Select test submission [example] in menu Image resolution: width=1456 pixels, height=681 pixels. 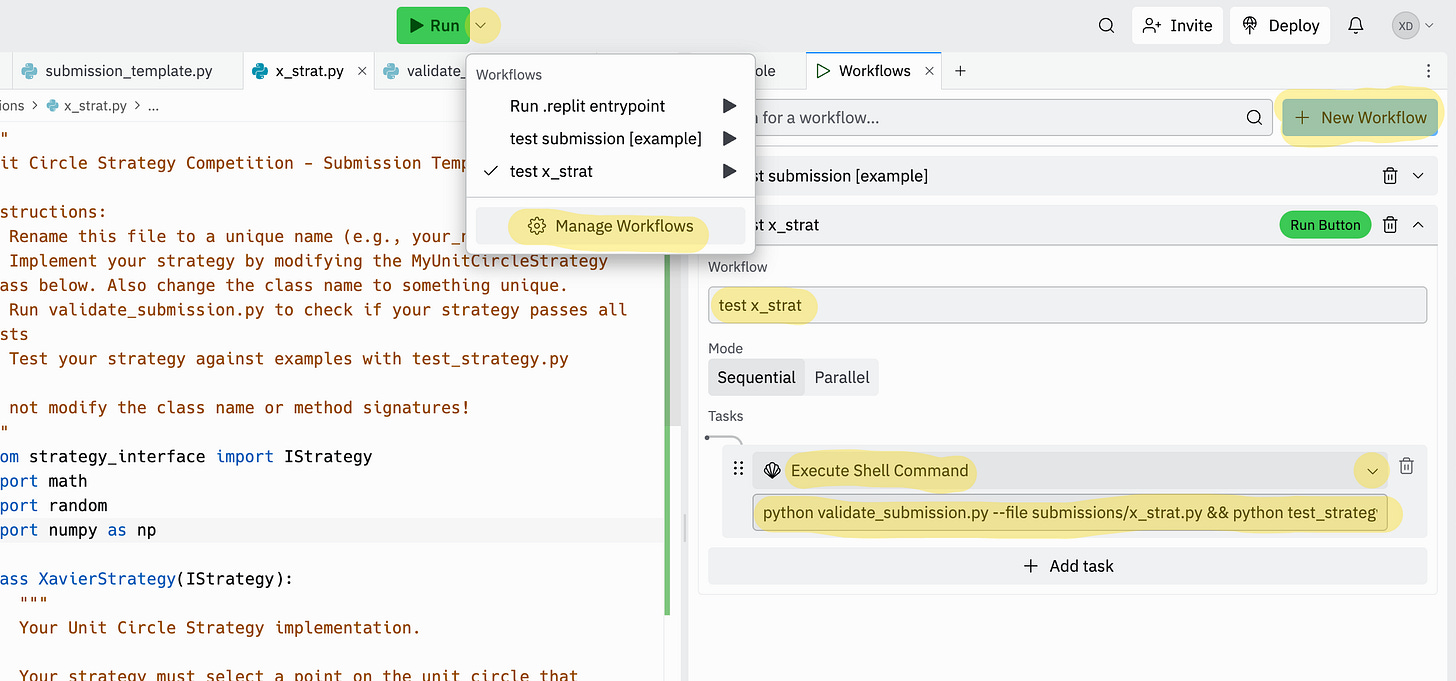(605, 139)
